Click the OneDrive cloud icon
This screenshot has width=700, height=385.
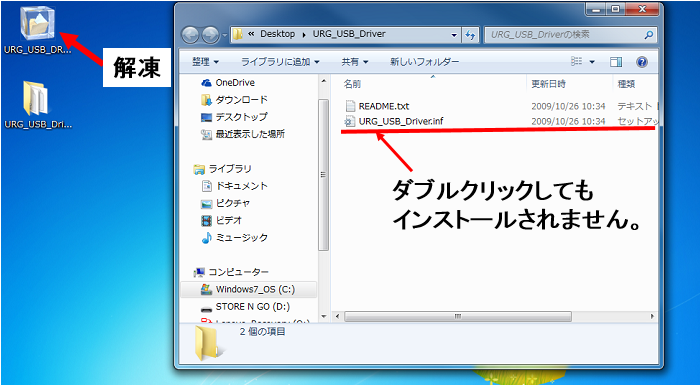click(206, 83)
